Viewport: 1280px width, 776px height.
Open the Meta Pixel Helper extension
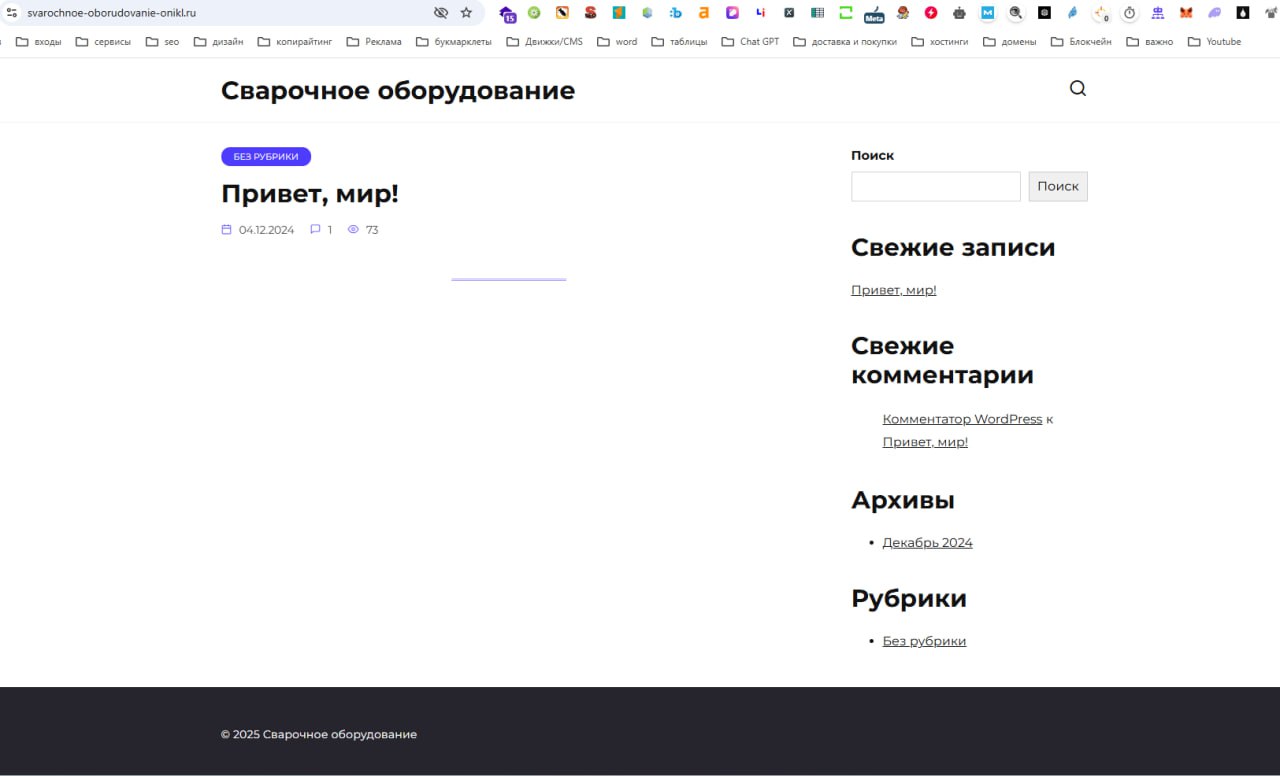[872, 12]
